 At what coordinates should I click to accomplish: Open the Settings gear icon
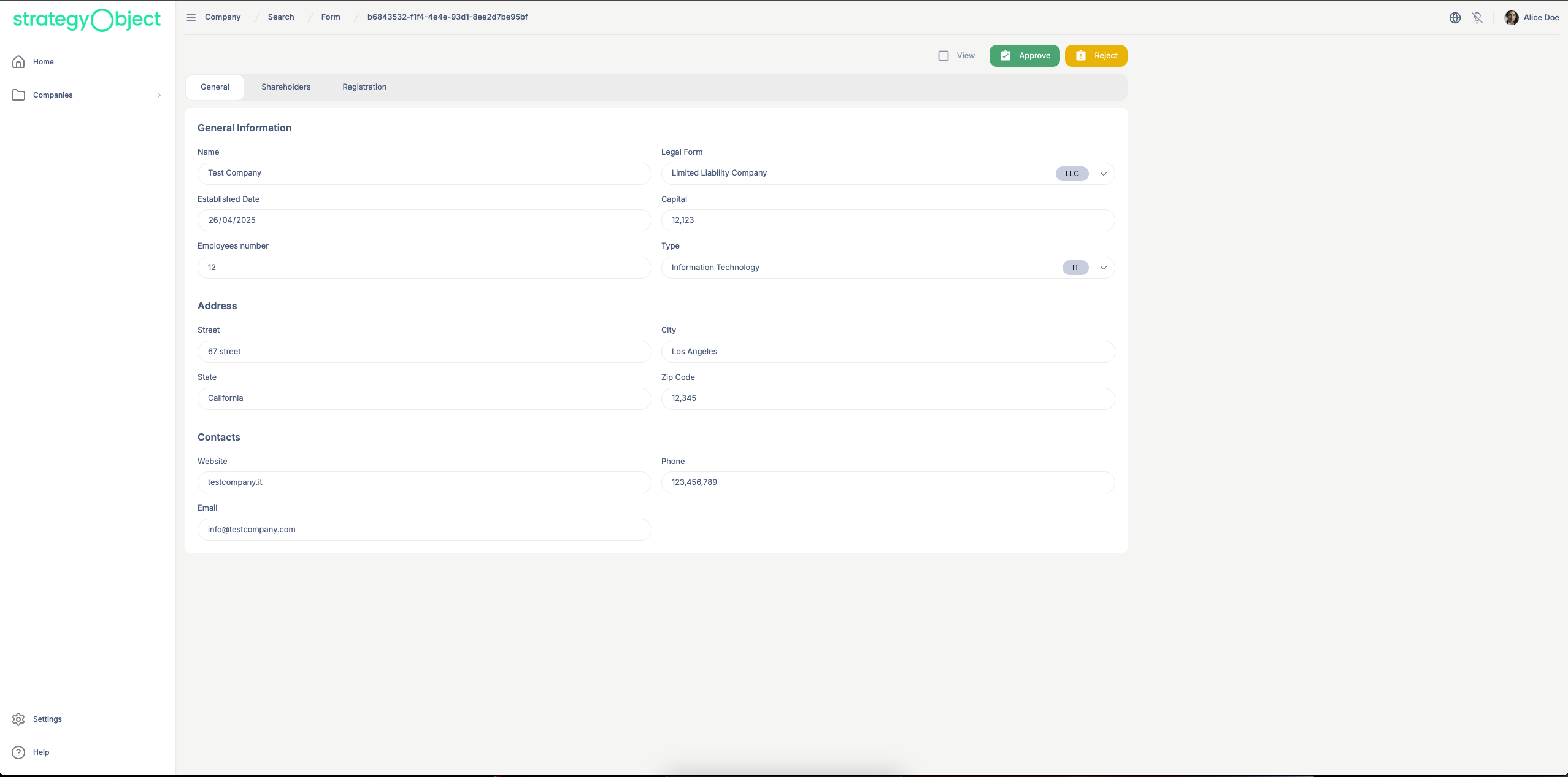[18, 719]
